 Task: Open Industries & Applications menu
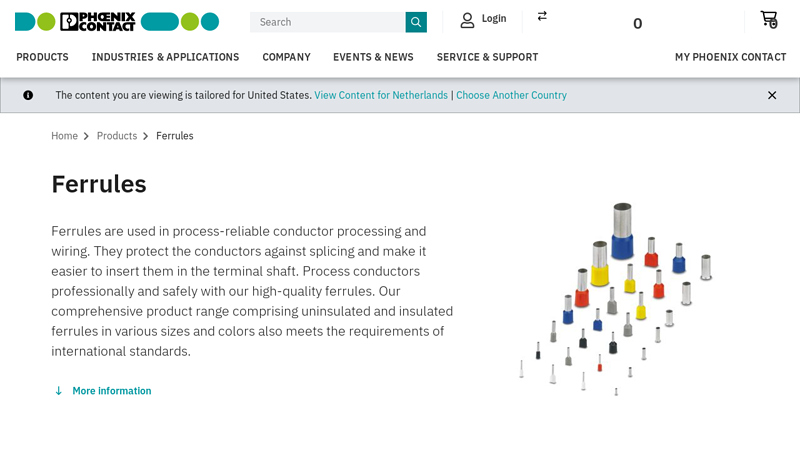click(165, 57)
